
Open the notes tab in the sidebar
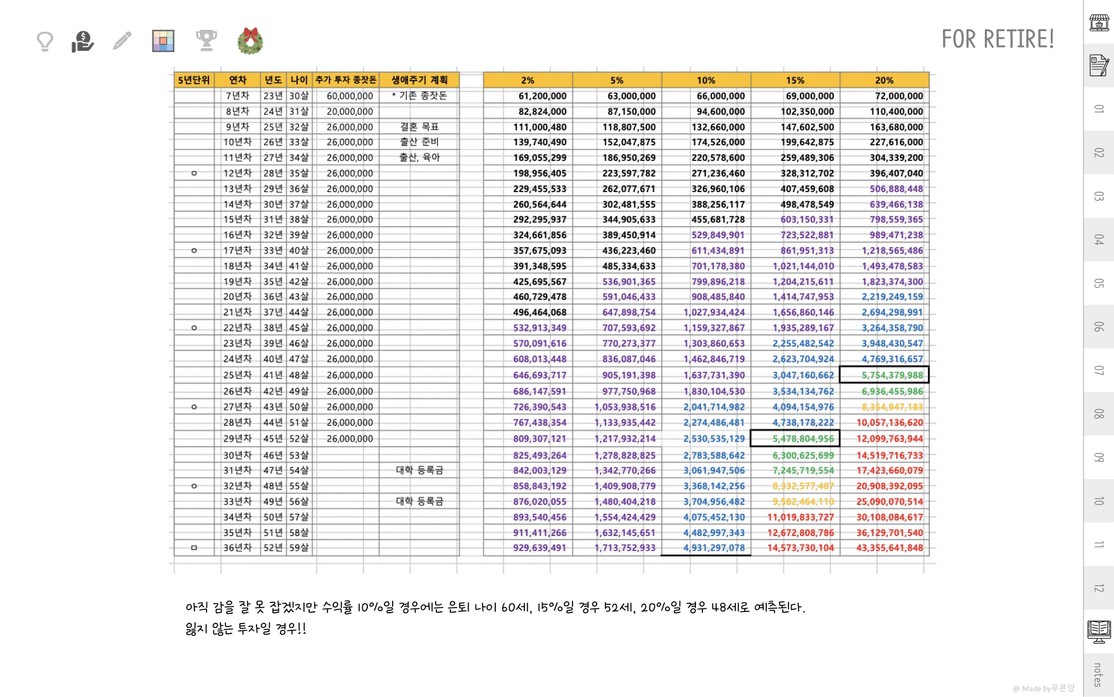tap(1099, 673)
